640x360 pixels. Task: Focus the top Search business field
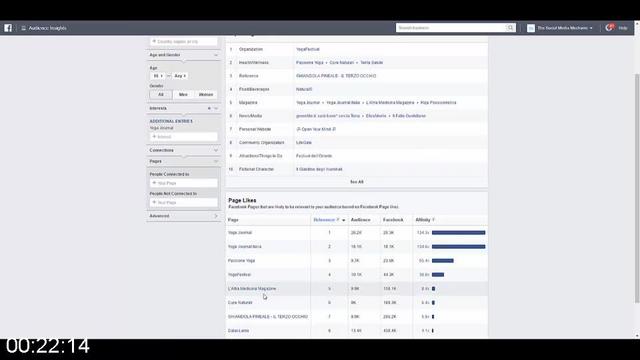click(x=451, y=28)
